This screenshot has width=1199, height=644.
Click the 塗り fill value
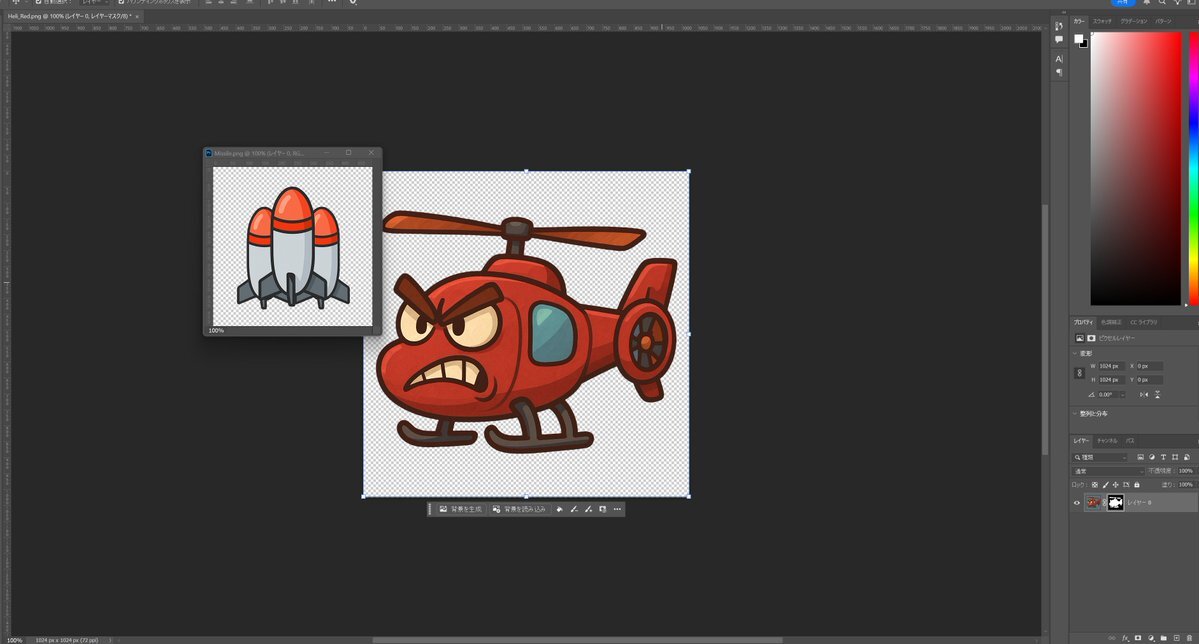(1186, 485)
